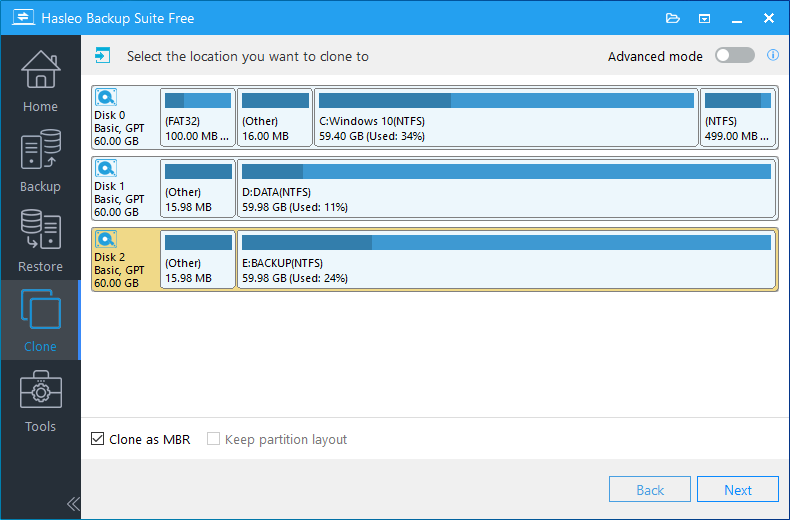Select Disk 0's 16.00 MB Other partition
This screenshot has width=790, height=520.
coord(275,117)
